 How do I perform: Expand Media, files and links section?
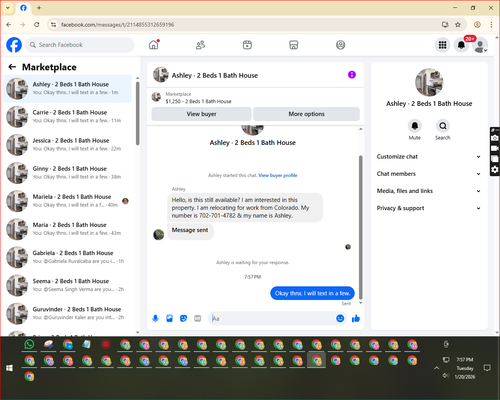click(429, 191)
